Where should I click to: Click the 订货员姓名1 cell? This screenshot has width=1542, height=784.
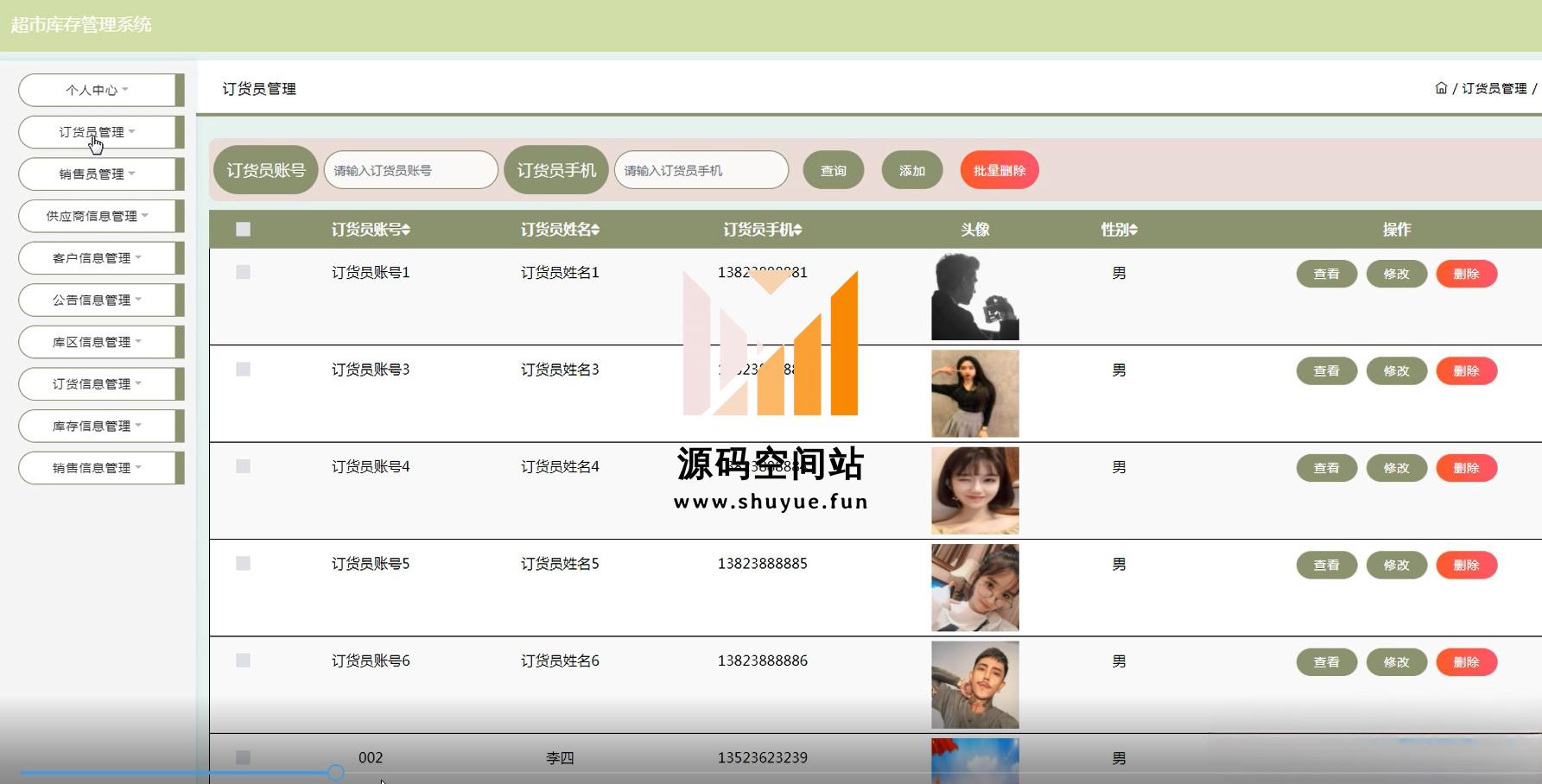(560, 273)
